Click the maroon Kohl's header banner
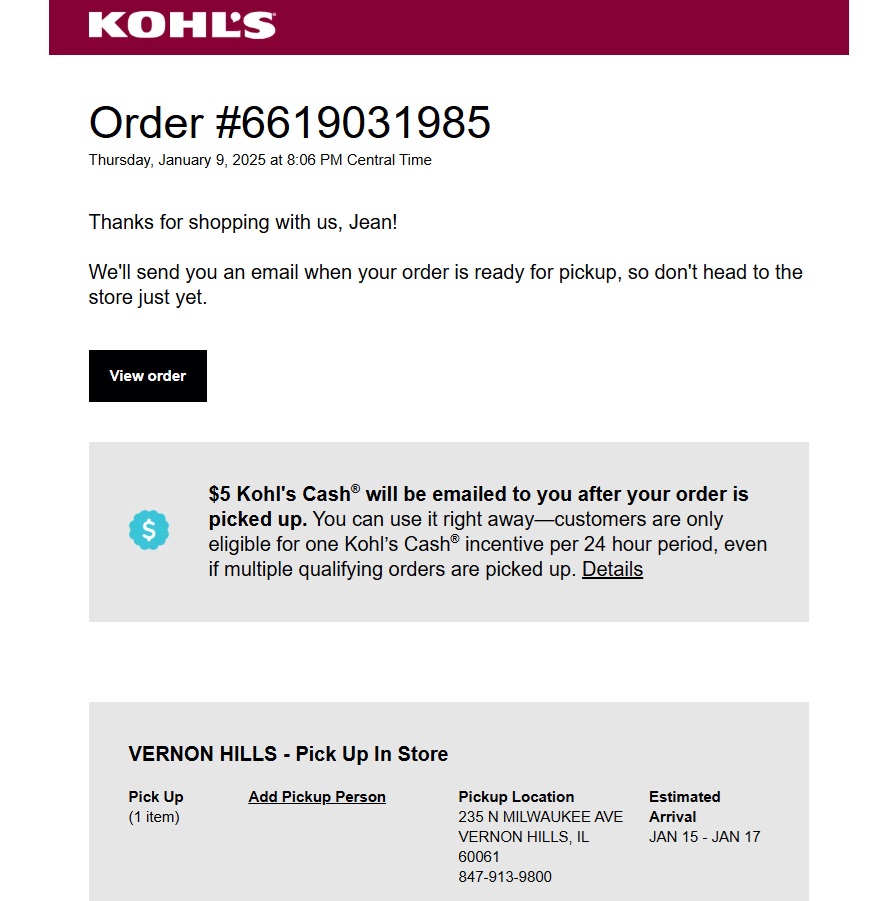Viewport: 890px width, 901px height. [449, 27]
